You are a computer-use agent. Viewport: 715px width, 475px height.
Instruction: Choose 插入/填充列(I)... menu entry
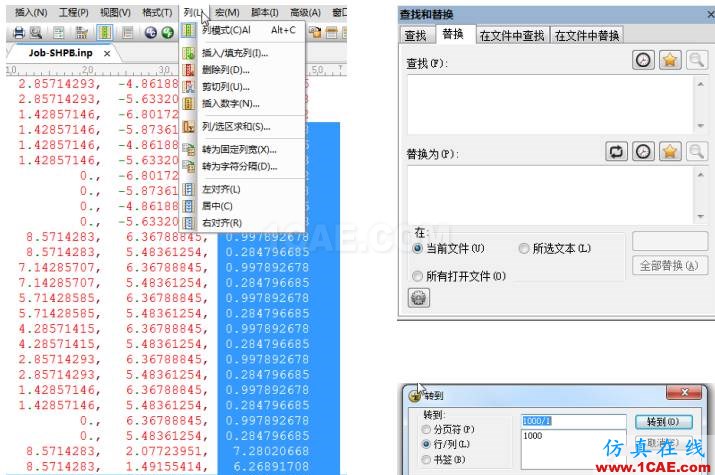(x=243, y=53)
